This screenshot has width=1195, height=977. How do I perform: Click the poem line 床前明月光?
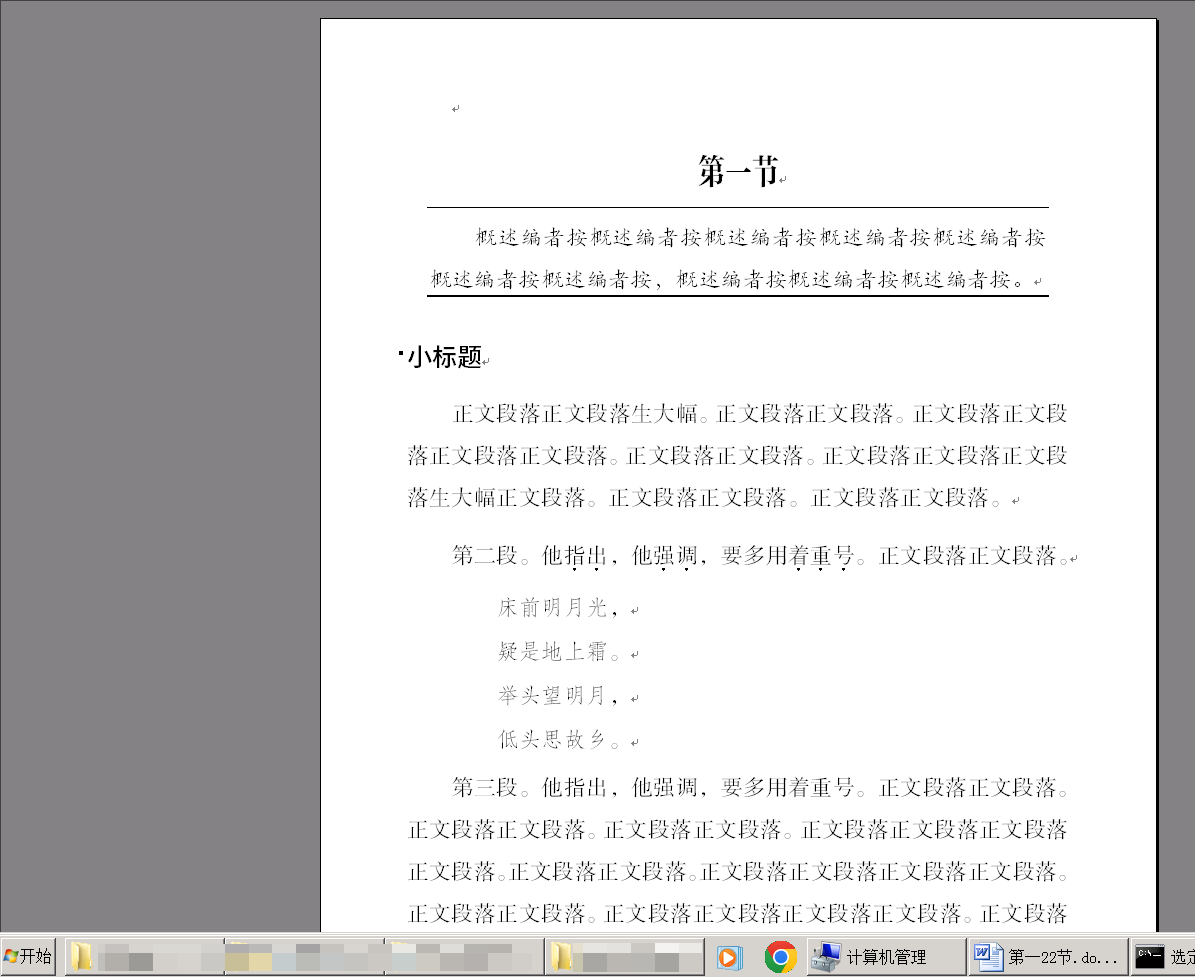pyautogui.click(x=552, y=607)
